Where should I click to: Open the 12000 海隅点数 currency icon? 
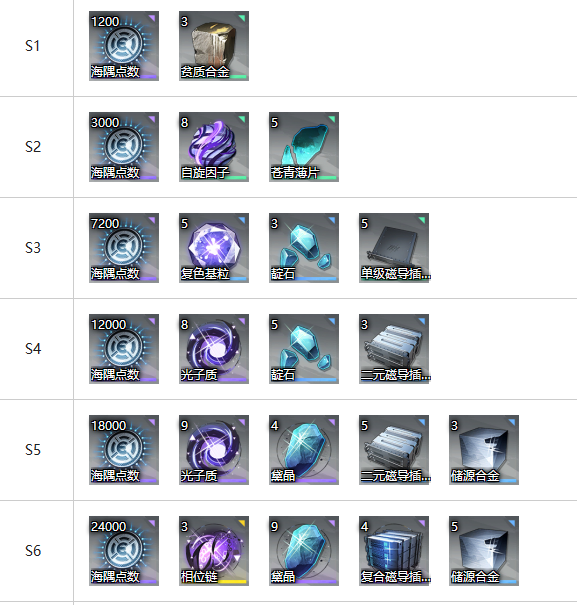coord(124,349)
